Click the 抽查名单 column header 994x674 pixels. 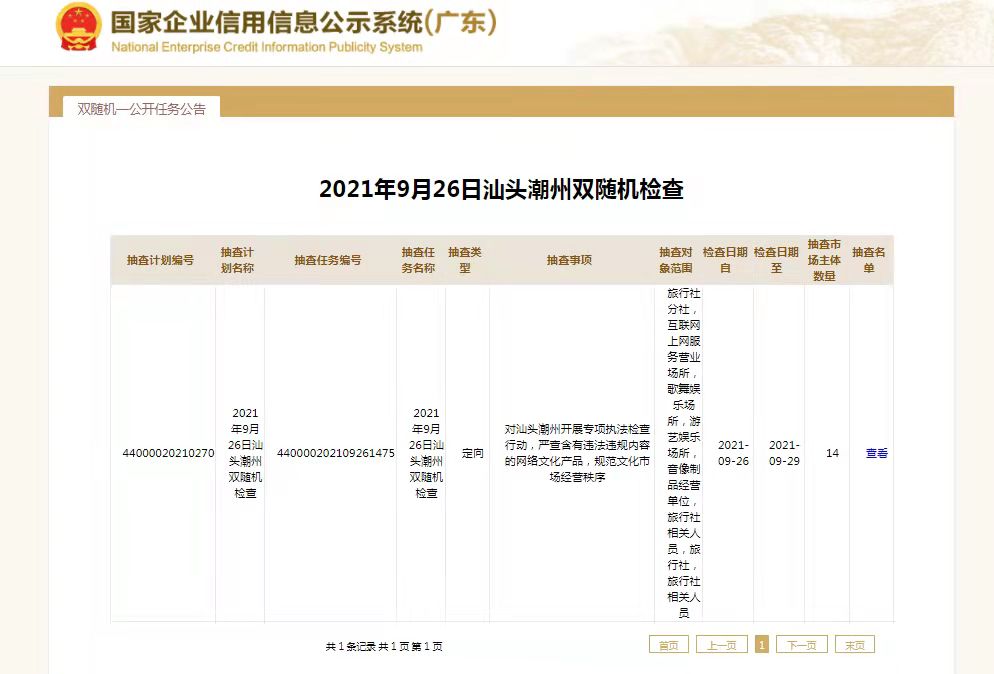point(868,260)
